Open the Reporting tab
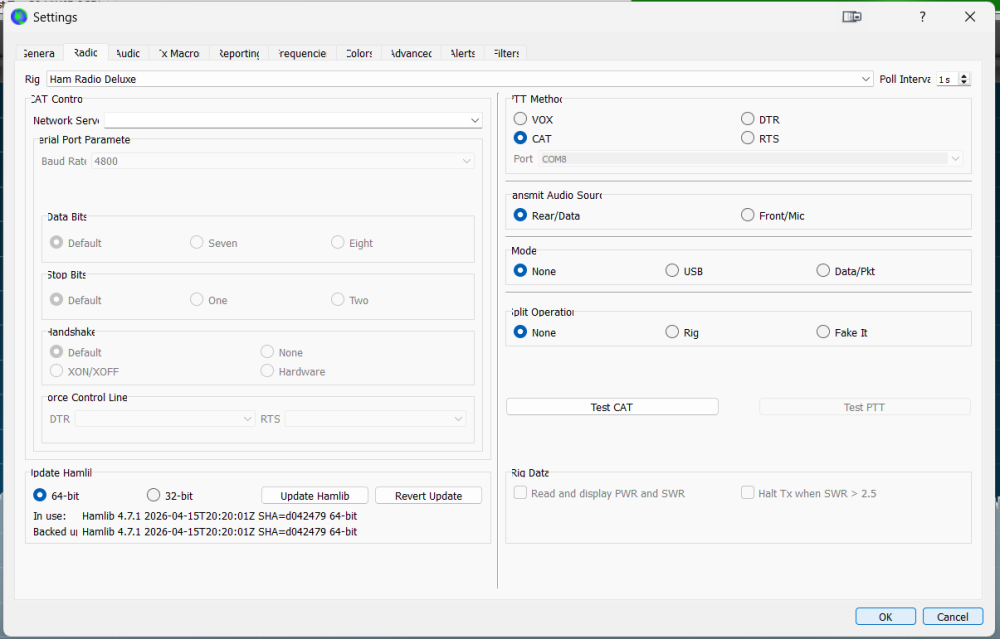Viewport: 1000px width, 639px height. click(x=239, y=54)
